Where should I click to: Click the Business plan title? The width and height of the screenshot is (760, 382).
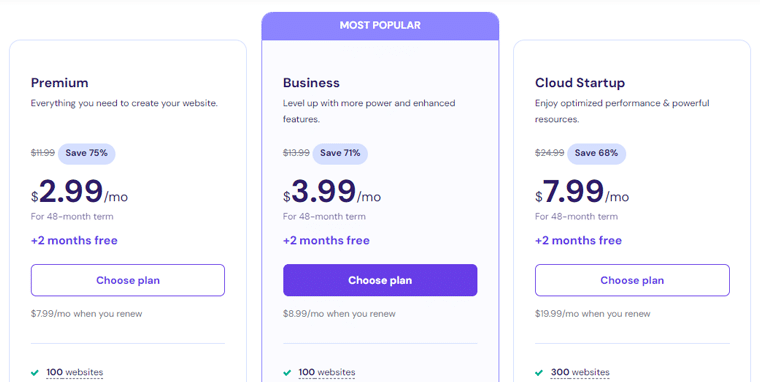[x=311, y=83]
